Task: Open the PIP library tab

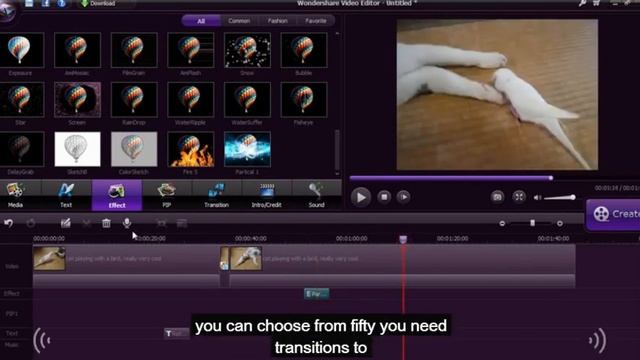Action: [167, 196]
